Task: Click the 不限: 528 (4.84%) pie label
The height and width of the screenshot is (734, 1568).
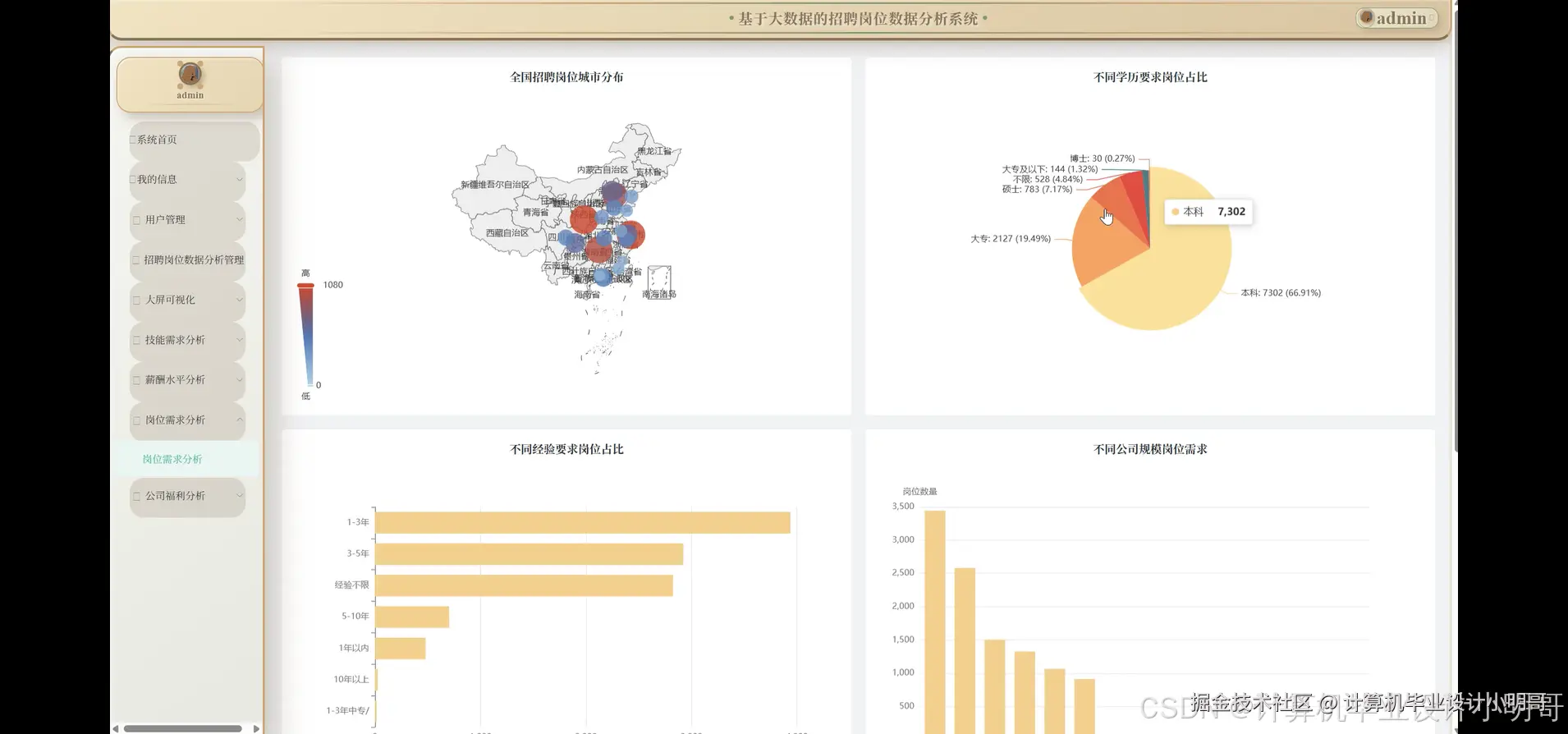Action: coord(1048,179)
